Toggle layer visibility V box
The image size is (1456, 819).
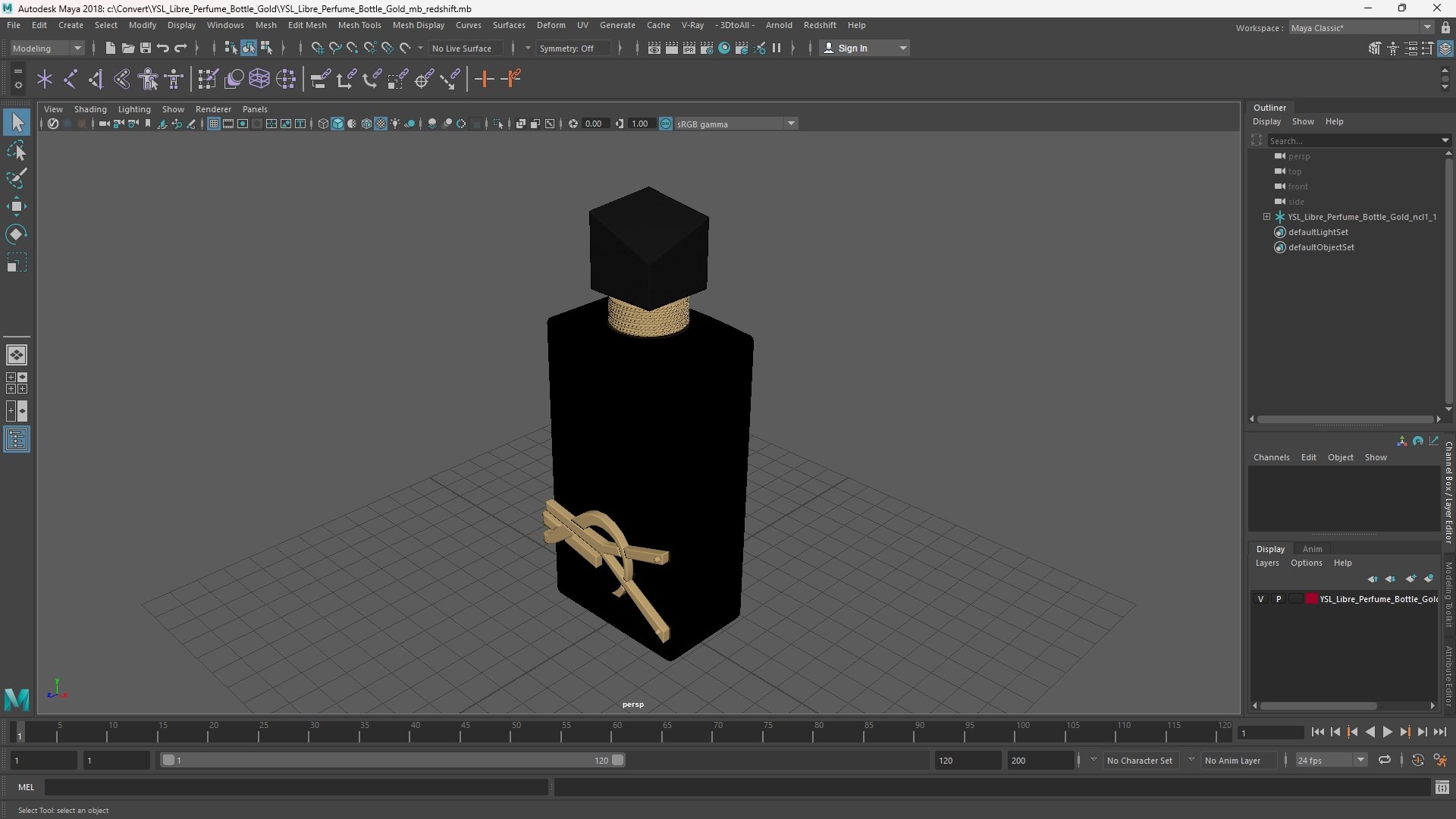point(1260,599)
